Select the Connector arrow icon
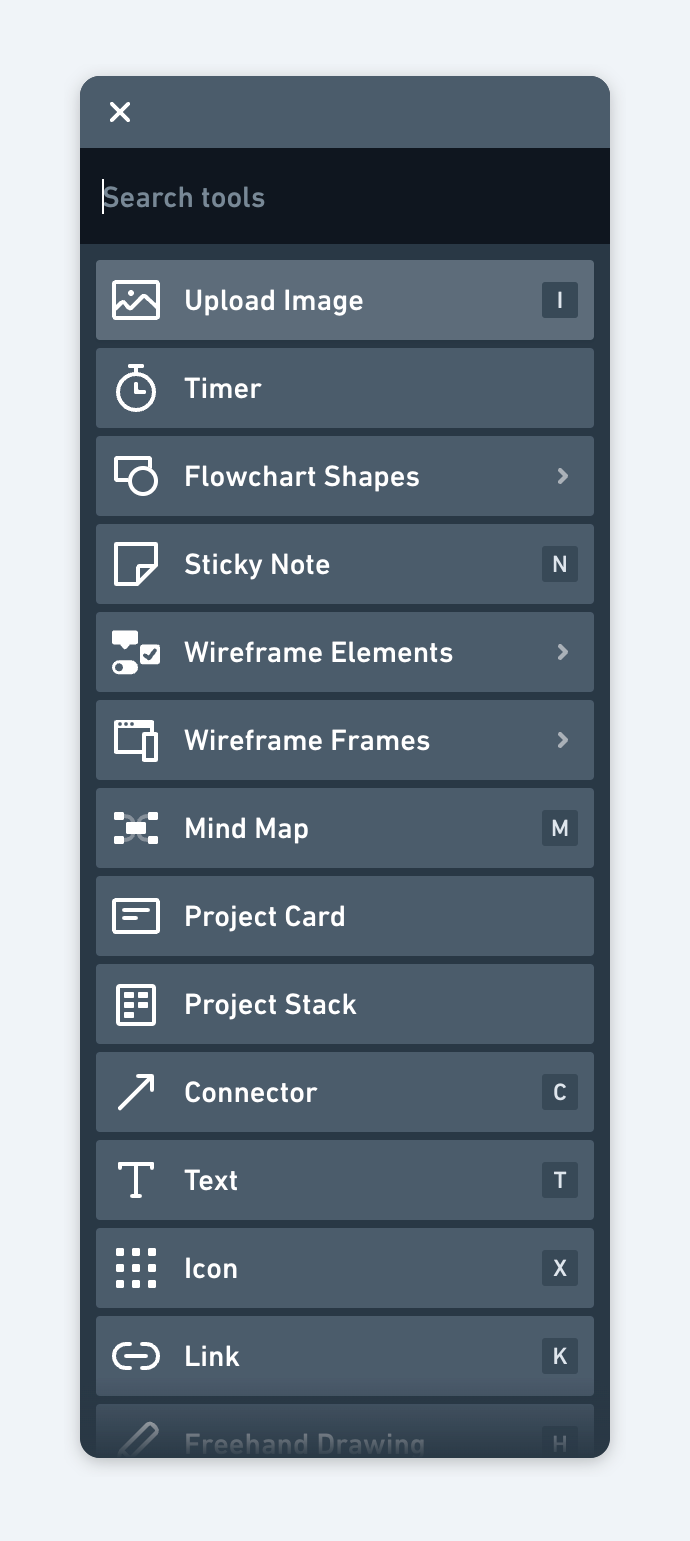Image resolution: width=690 pixels, height=1541 pixels. (136, 1091)
